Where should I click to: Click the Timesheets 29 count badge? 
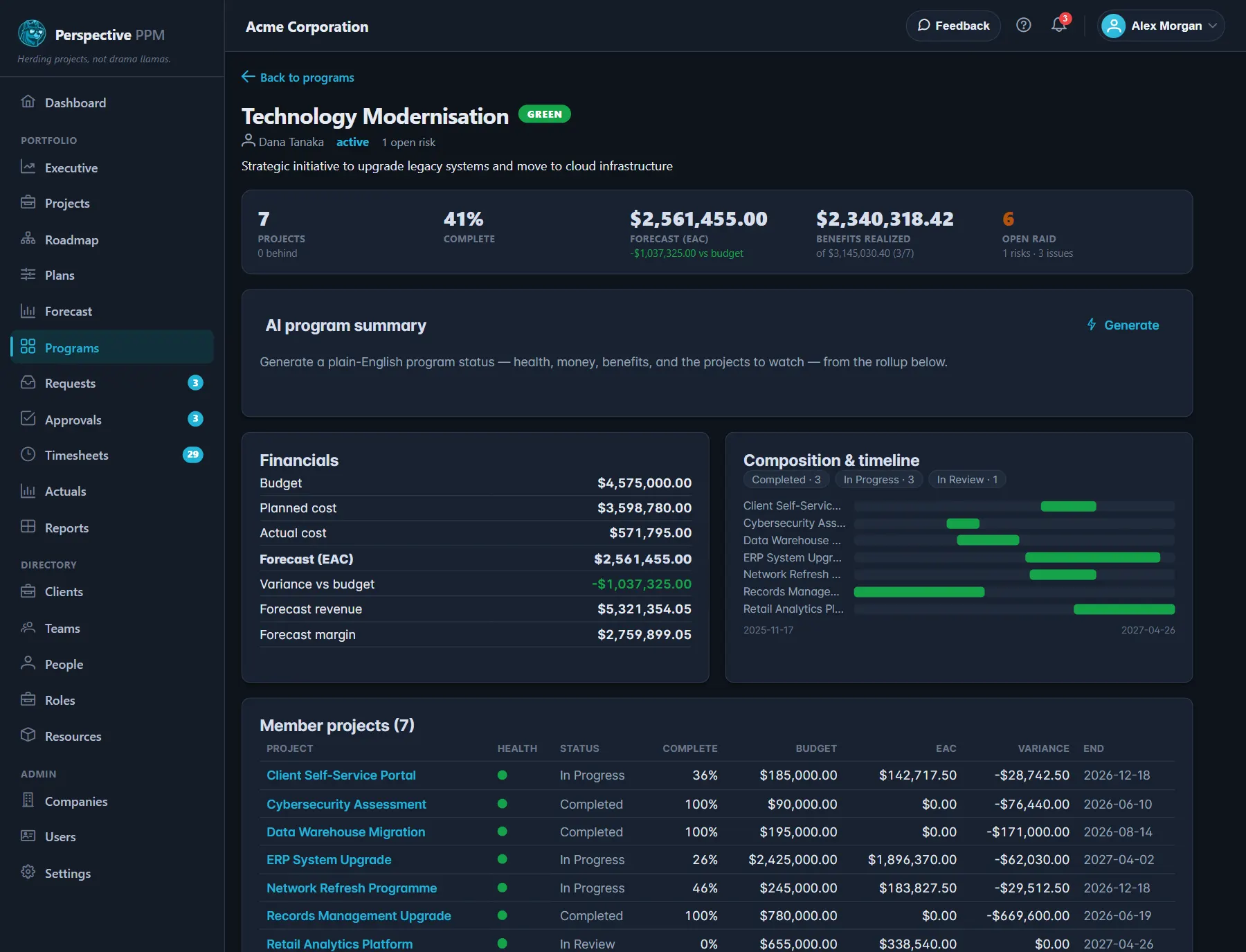point(192,454)
